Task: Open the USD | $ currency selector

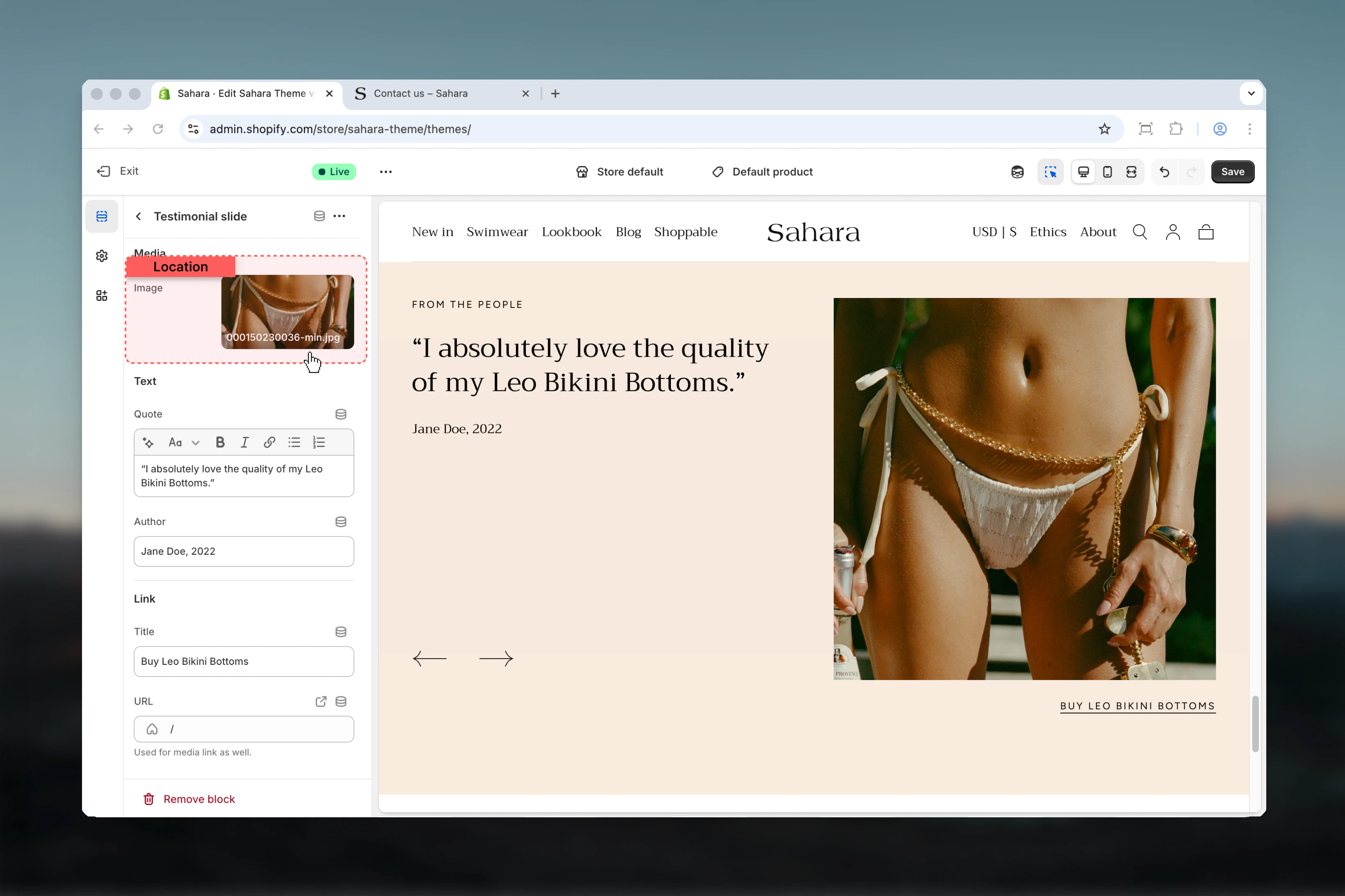Action: pos(994,232)
